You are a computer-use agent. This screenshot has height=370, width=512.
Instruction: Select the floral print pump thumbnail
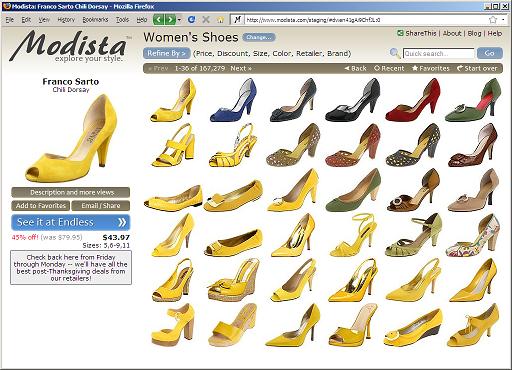point(473,235)
